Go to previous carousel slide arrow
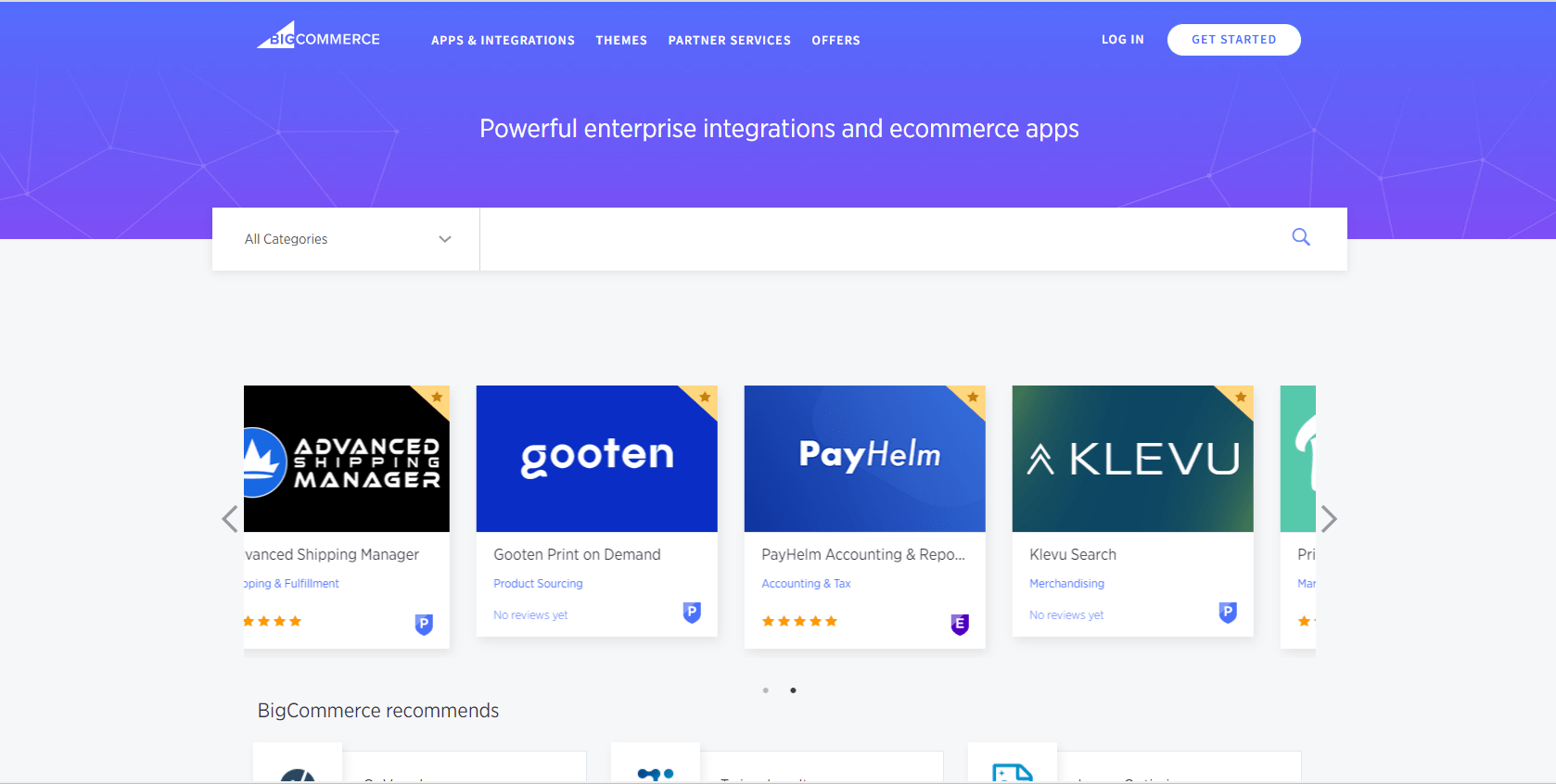 230,519
